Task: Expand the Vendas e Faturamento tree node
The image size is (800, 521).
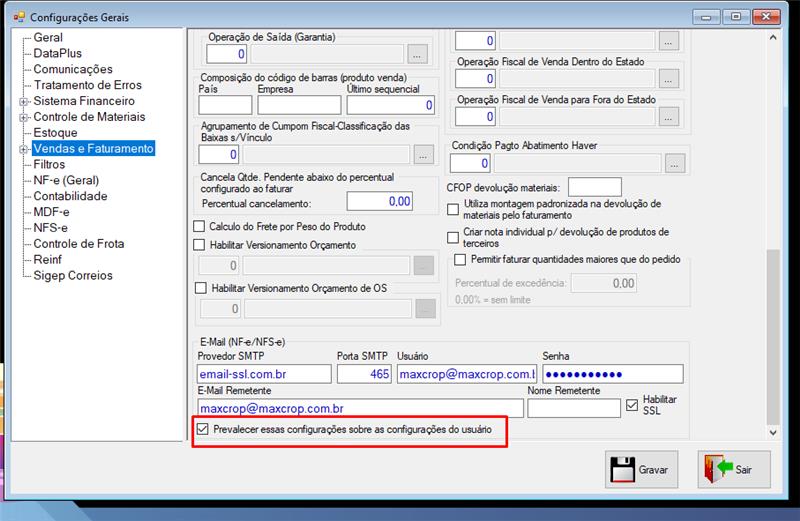Action: (x=23, y=149)
